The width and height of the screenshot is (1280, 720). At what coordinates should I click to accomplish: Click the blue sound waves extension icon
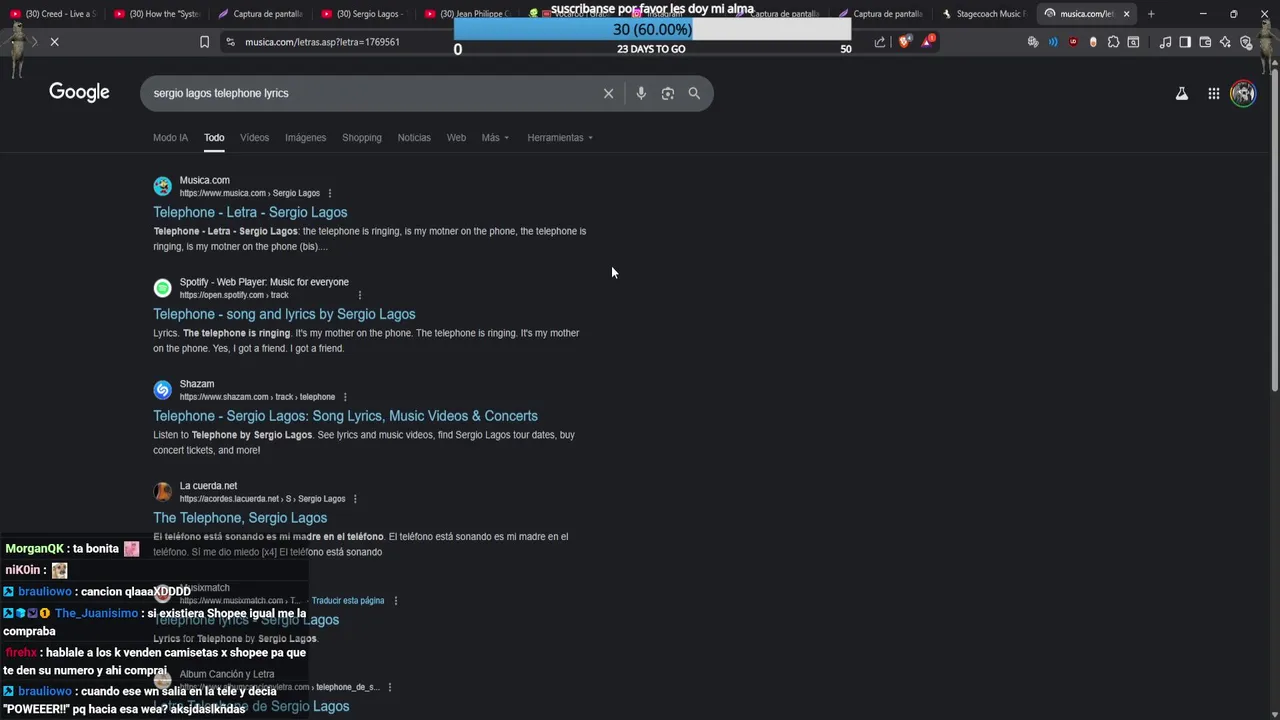(1053, 42)
